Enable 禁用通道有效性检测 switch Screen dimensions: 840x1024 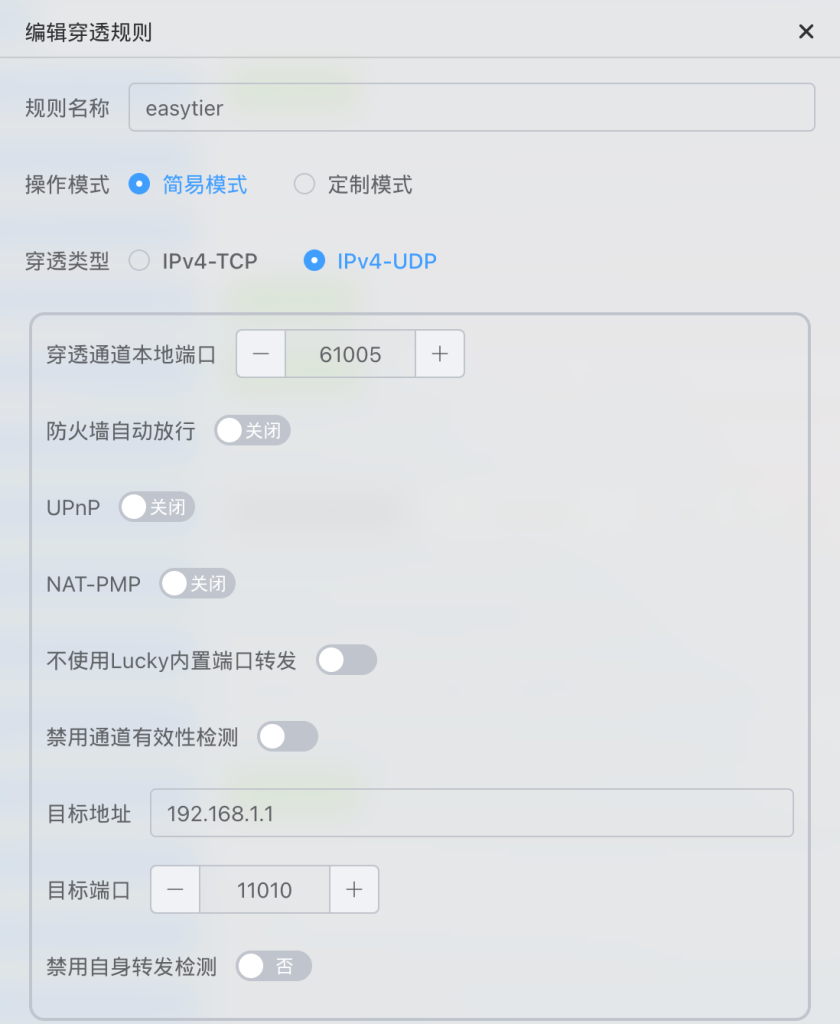[287, 737]
